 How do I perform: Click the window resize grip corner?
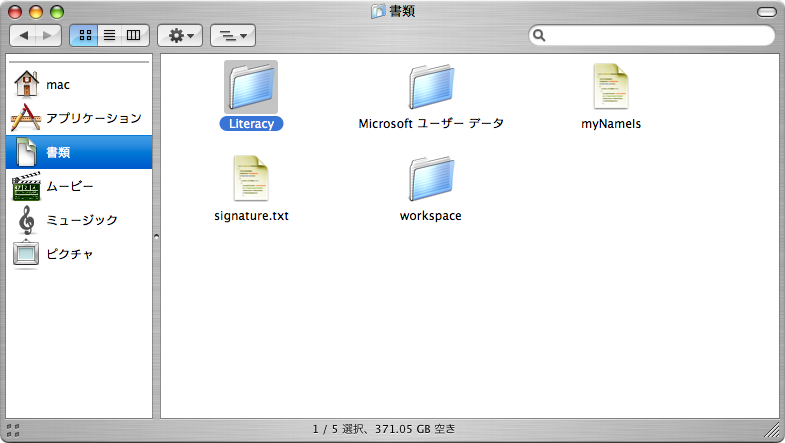pyautogui.click(x=771, y=430)
